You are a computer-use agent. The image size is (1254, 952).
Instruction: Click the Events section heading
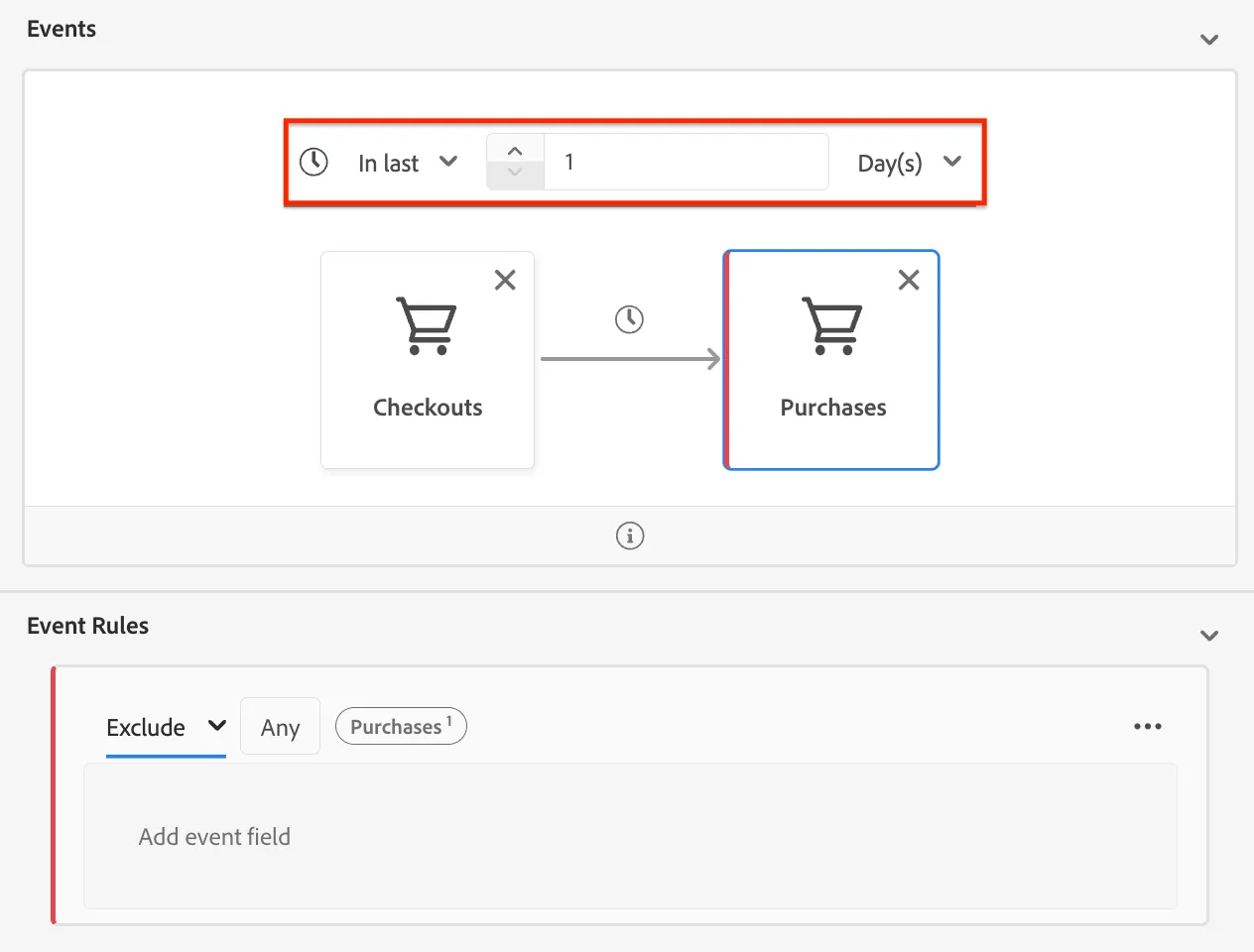(62, 29)
